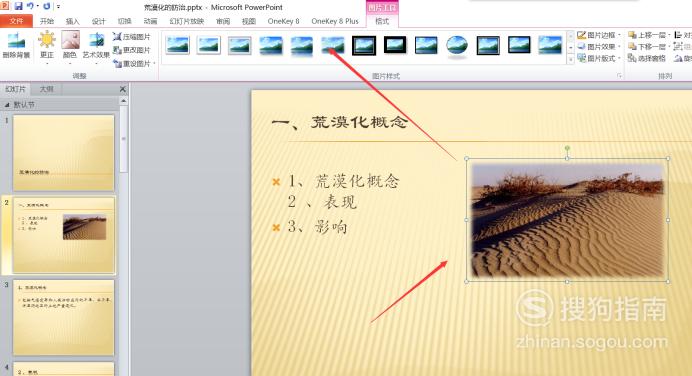Expand the 下移一层 dropdown arrow
The image size is (692, 376).
(x=669, y=46)
